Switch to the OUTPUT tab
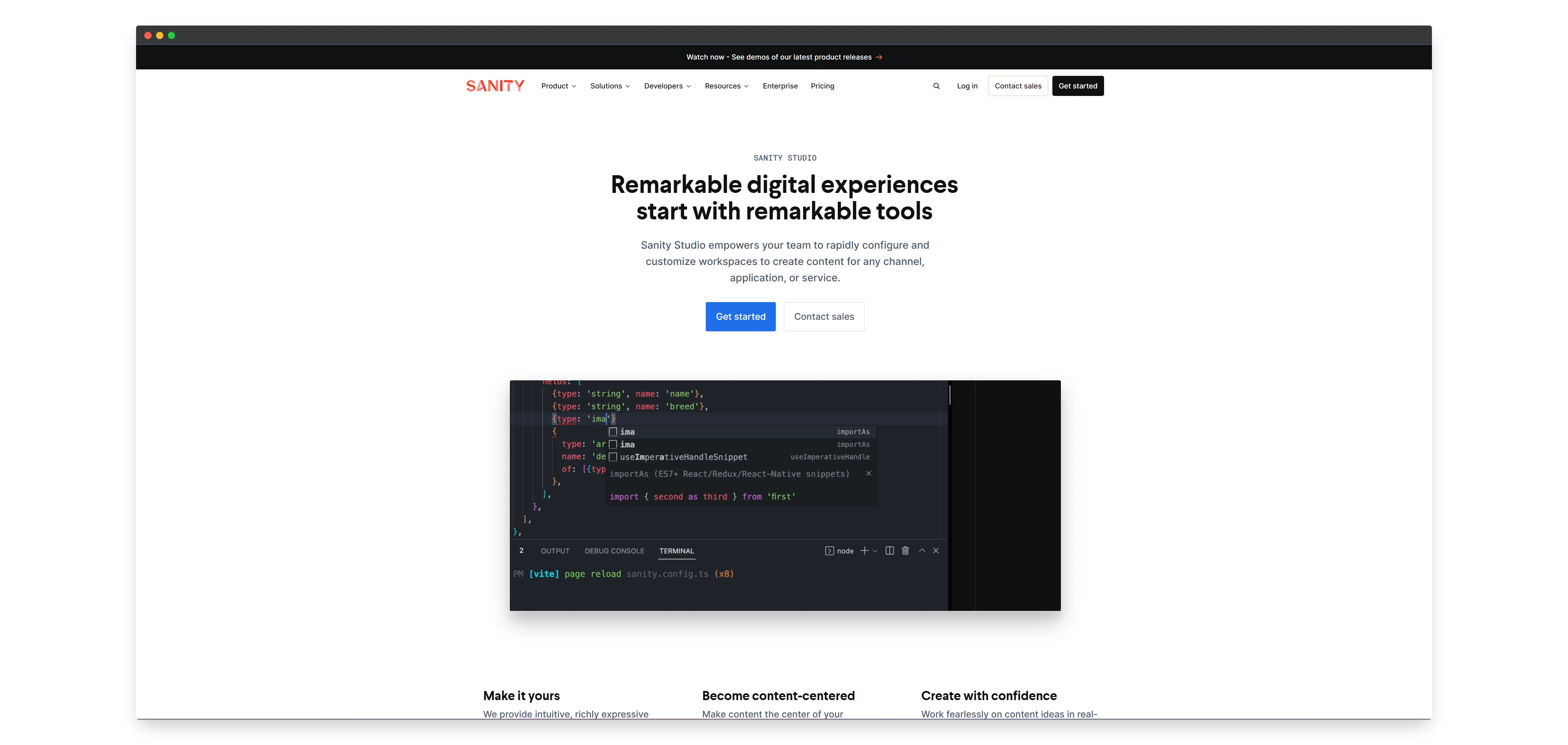1568x745 pixels. coord(554,551)
